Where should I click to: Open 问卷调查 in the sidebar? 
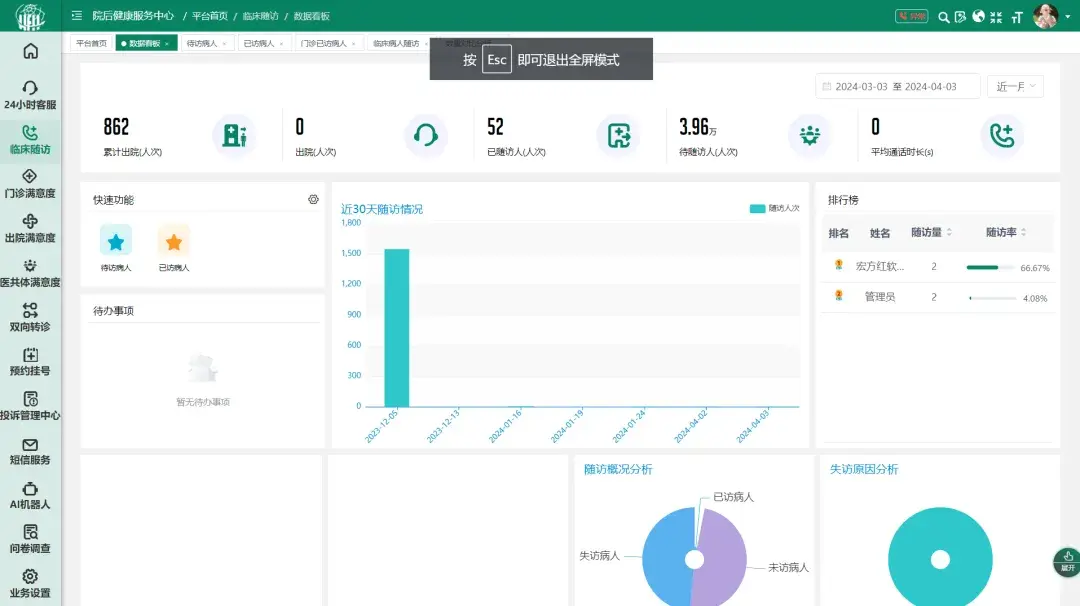[30, 540]
